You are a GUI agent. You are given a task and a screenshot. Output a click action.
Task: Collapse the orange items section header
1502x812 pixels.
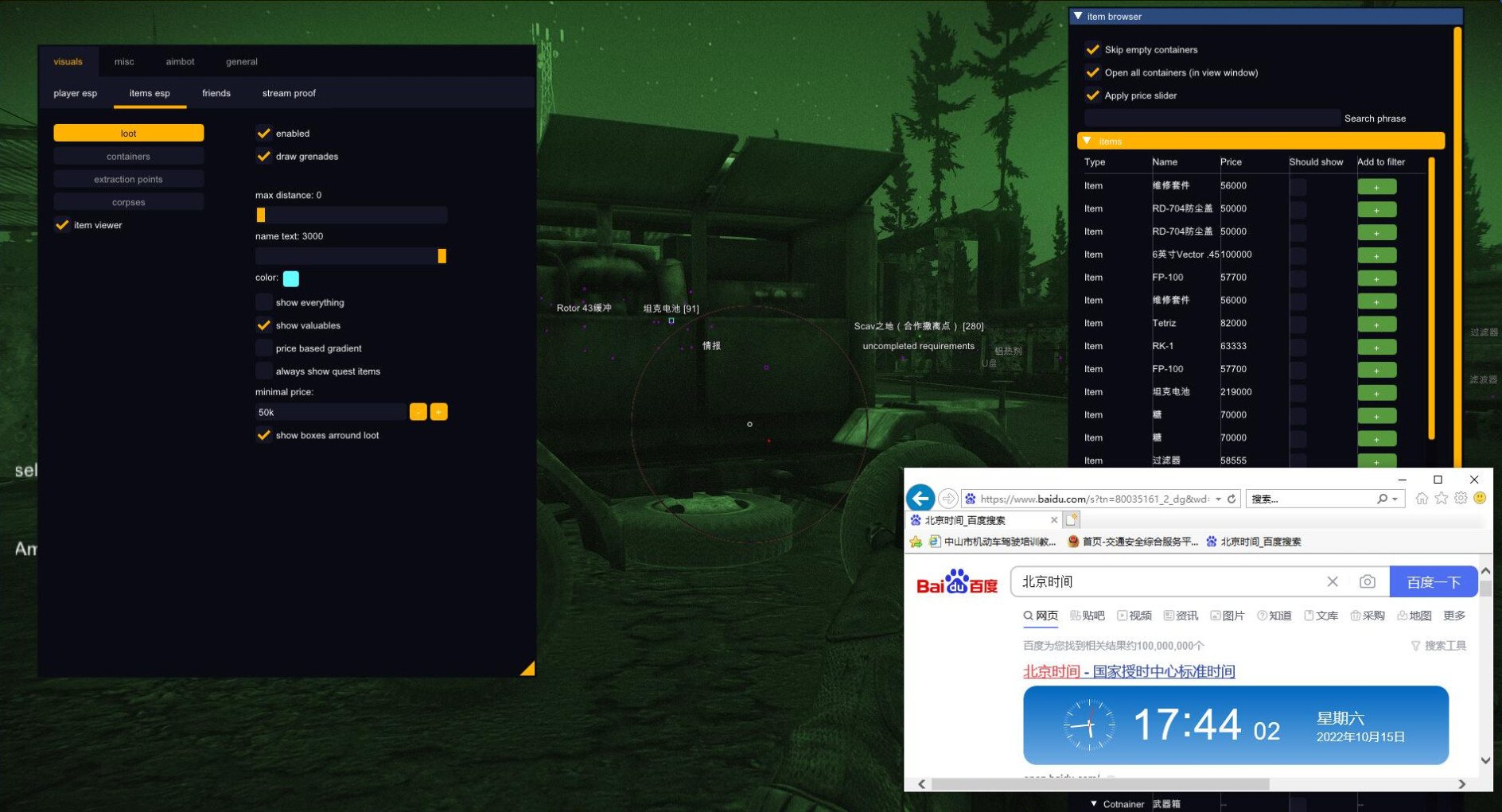tap(1087, 141)
